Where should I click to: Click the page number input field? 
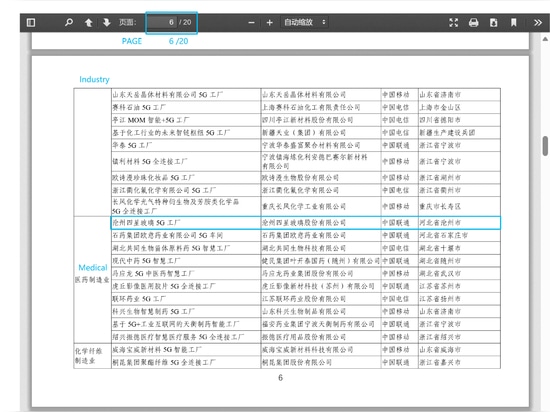tap(162, 22)
